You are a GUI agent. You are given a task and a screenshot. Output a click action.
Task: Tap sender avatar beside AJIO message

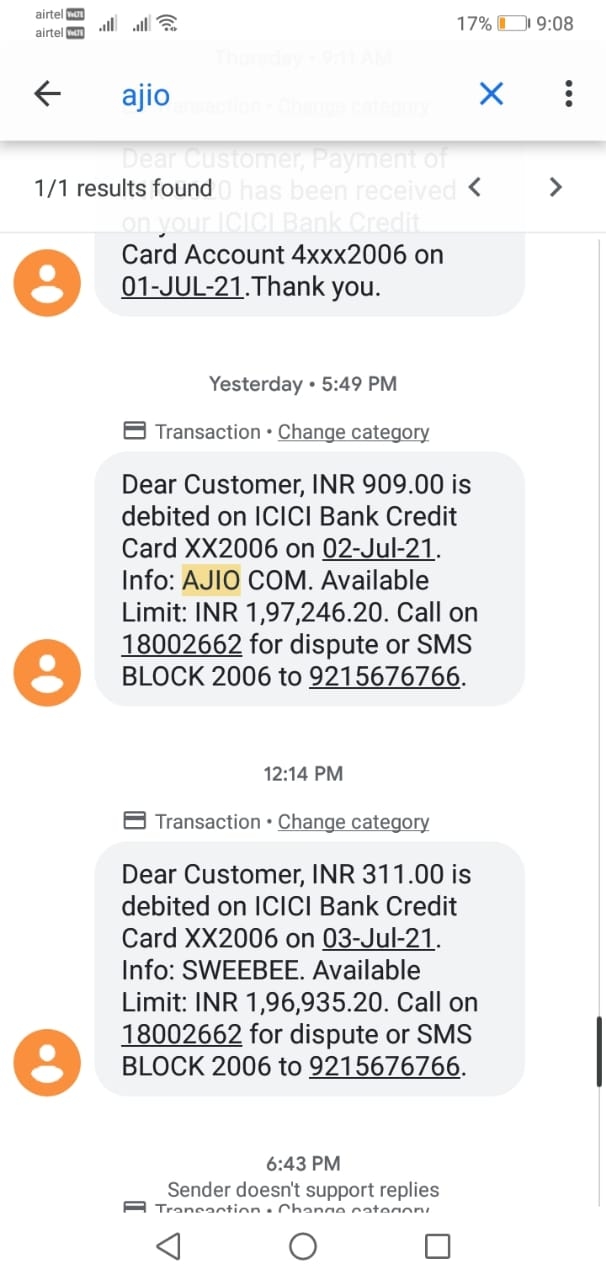coord(46,672)
